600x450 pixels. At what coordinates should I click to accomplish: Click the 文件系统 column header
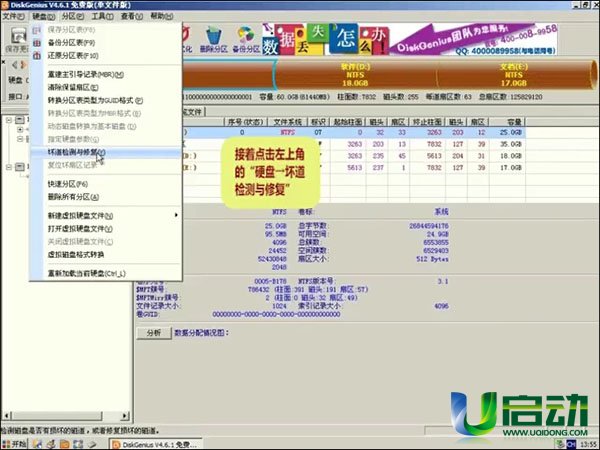pos(287,122)
